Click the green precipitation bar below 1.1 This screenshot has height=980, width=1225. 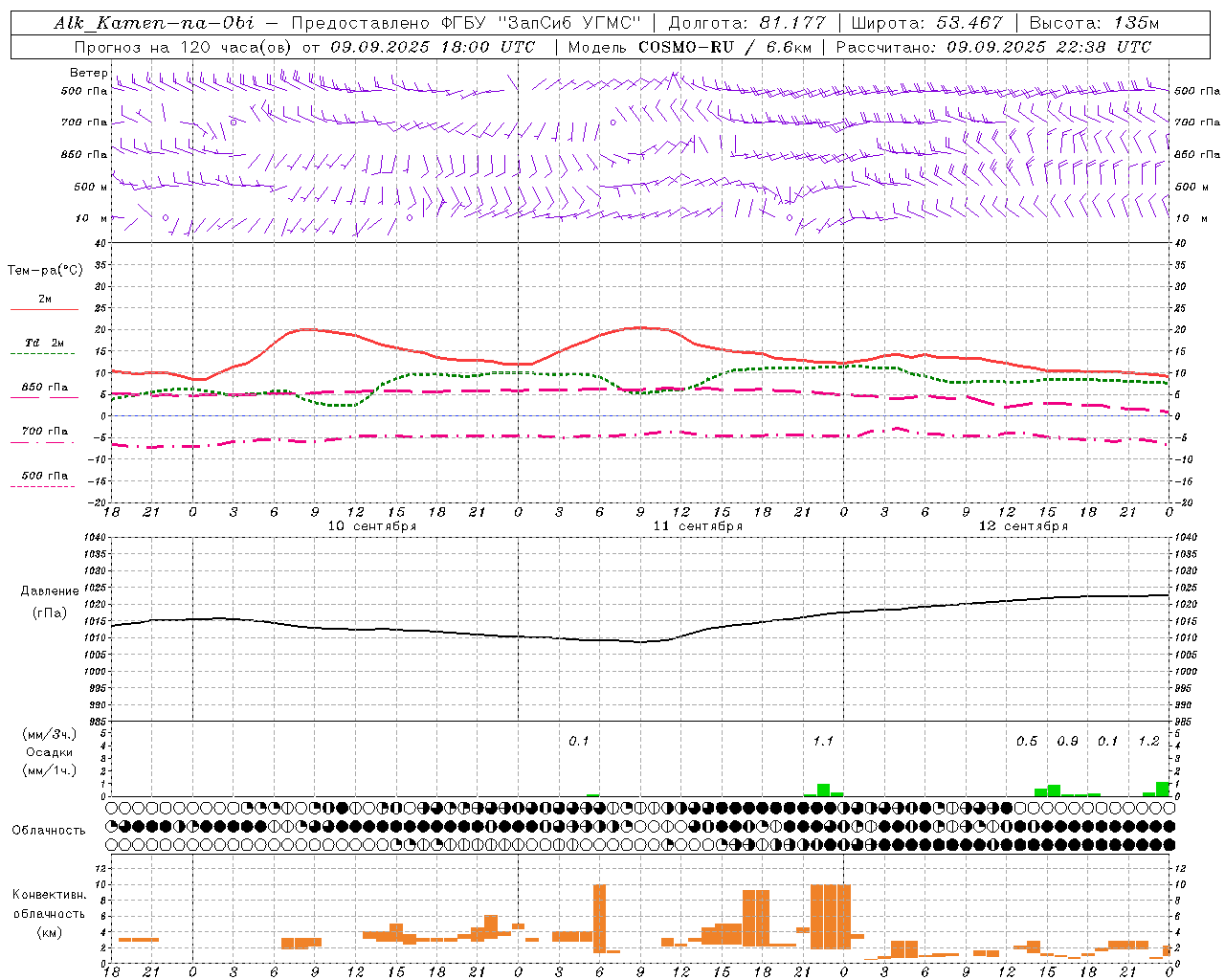click(x=823, y=791)
